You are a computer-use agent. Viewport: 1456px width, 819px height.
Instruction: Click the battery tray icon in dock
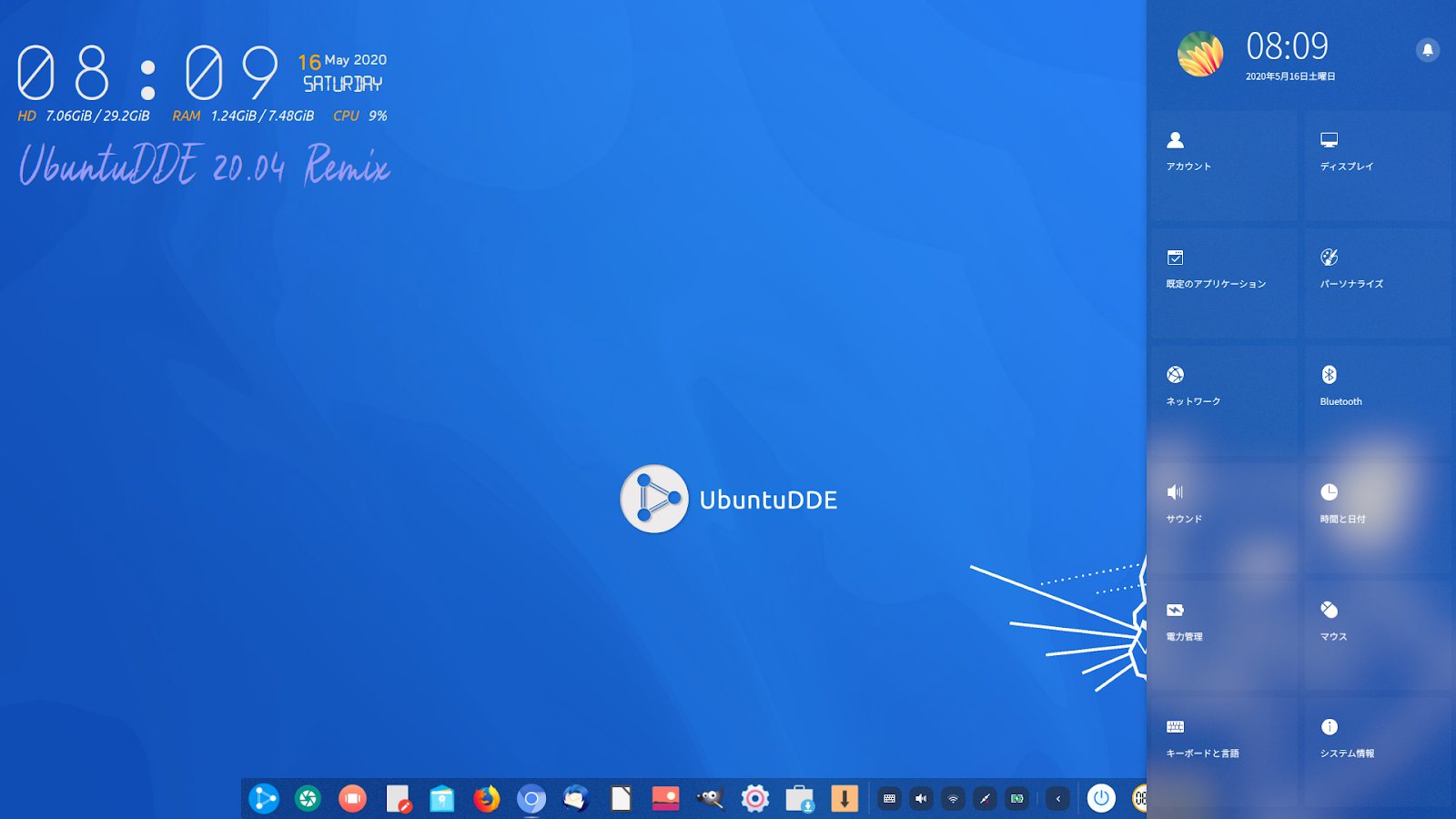1016,799
